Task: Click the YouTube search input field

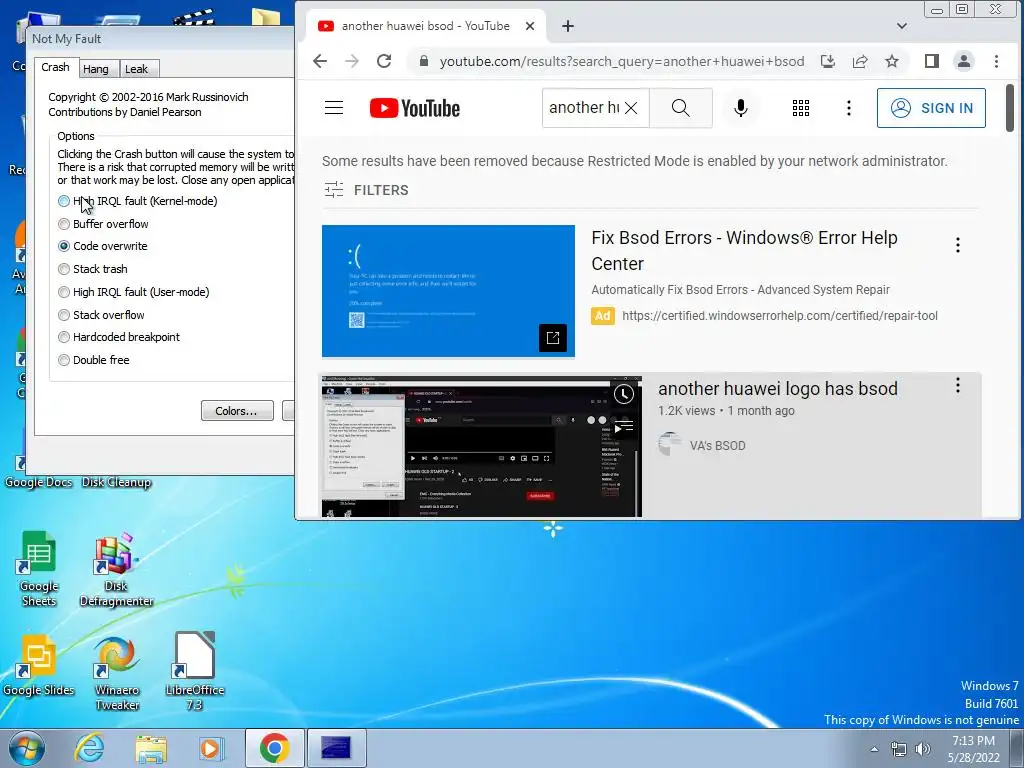Action: (583, 108)
